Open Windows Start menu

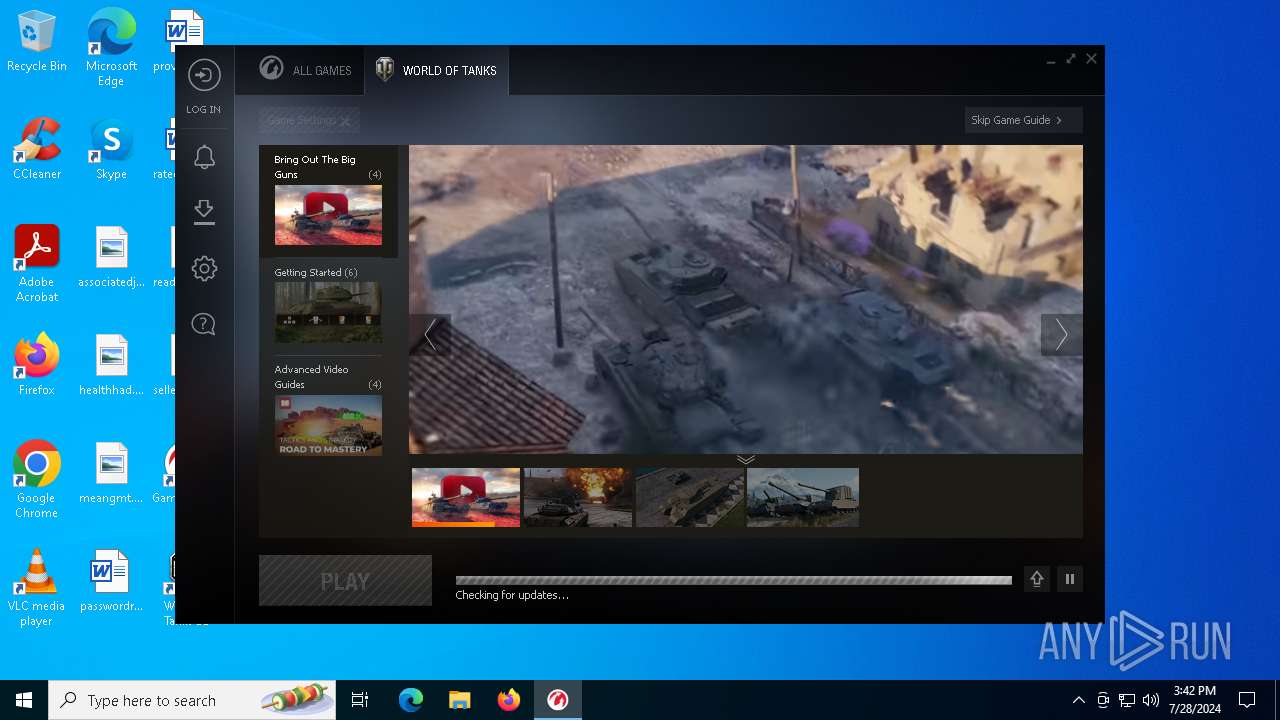point(24,700)
